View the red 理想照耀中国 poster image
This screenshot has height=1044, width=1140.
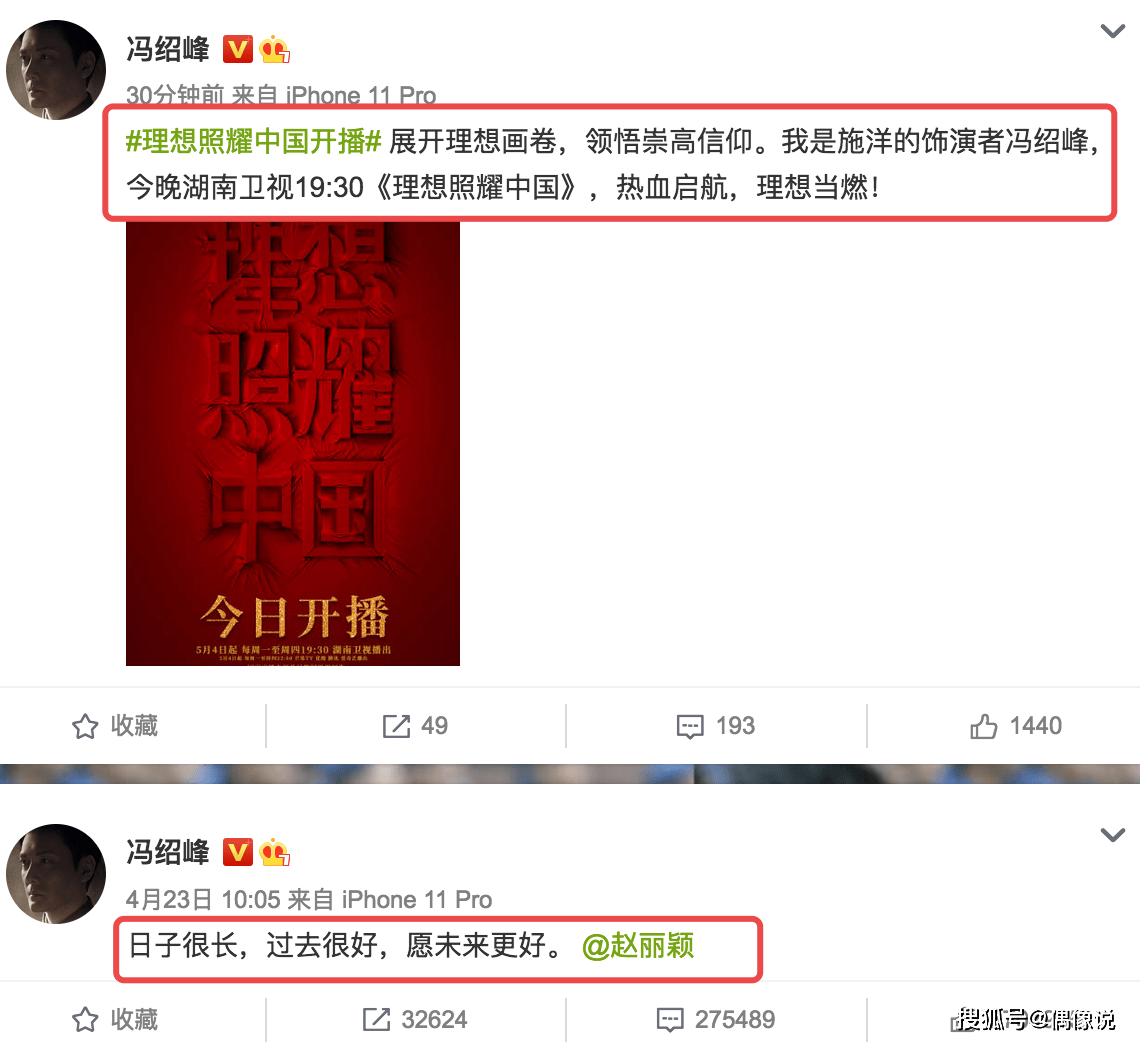[x=293, y=443]
